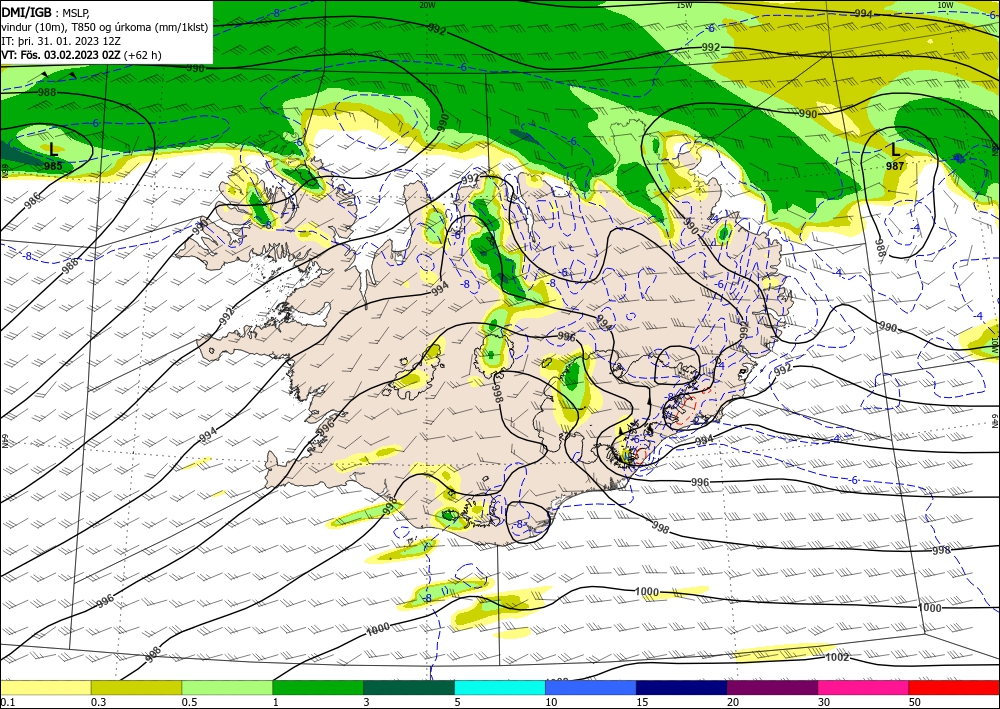Click the legend value '20'
1000x709 pixels.
pyautogui.click(x=733, y=702)
